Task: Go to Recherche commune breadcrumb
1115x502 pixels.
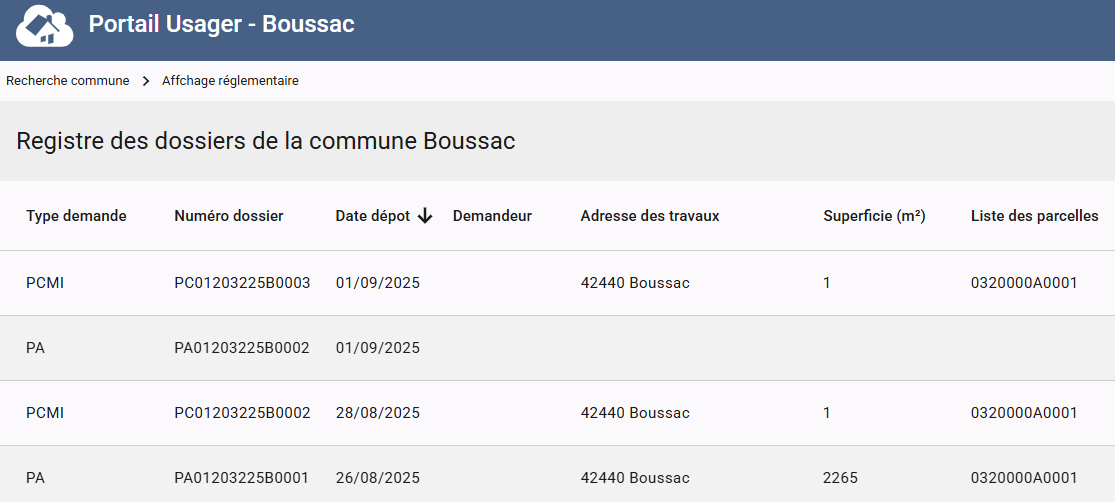Action: click(x=68, y=81)
